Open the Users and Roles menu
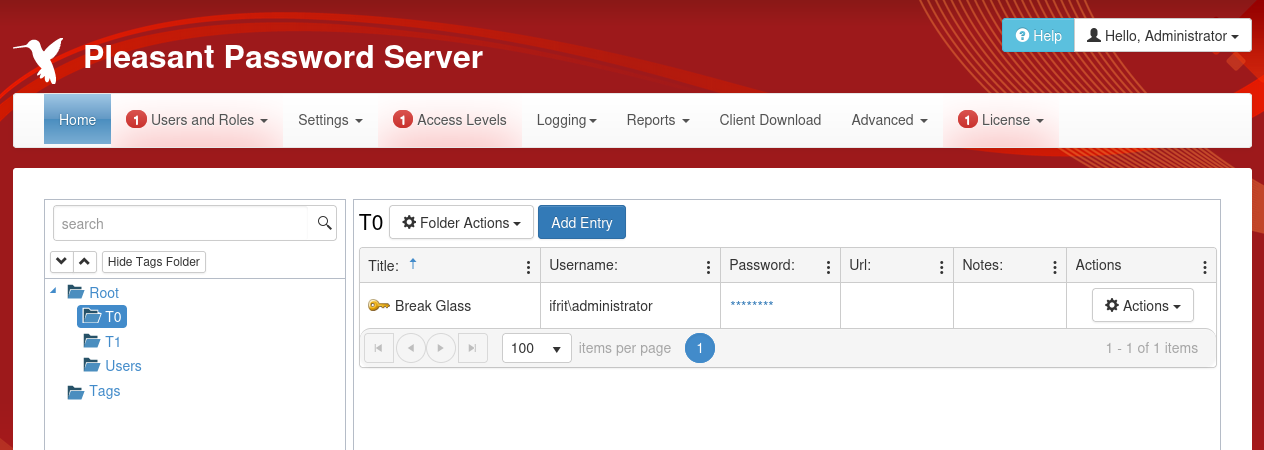 point(197,120)
